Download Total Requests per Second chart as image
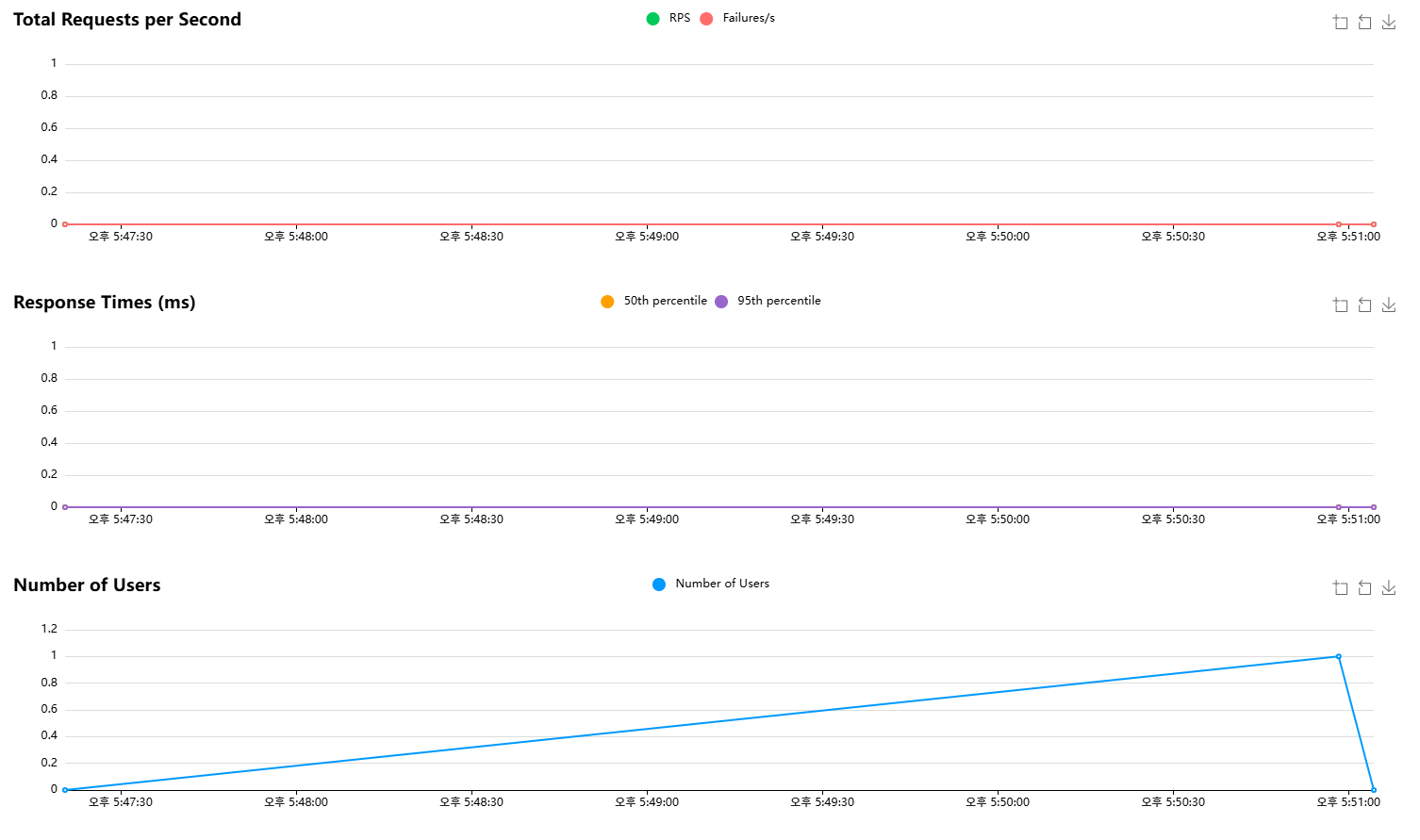Screen dimensions: 1420x840 [1389, 22]
